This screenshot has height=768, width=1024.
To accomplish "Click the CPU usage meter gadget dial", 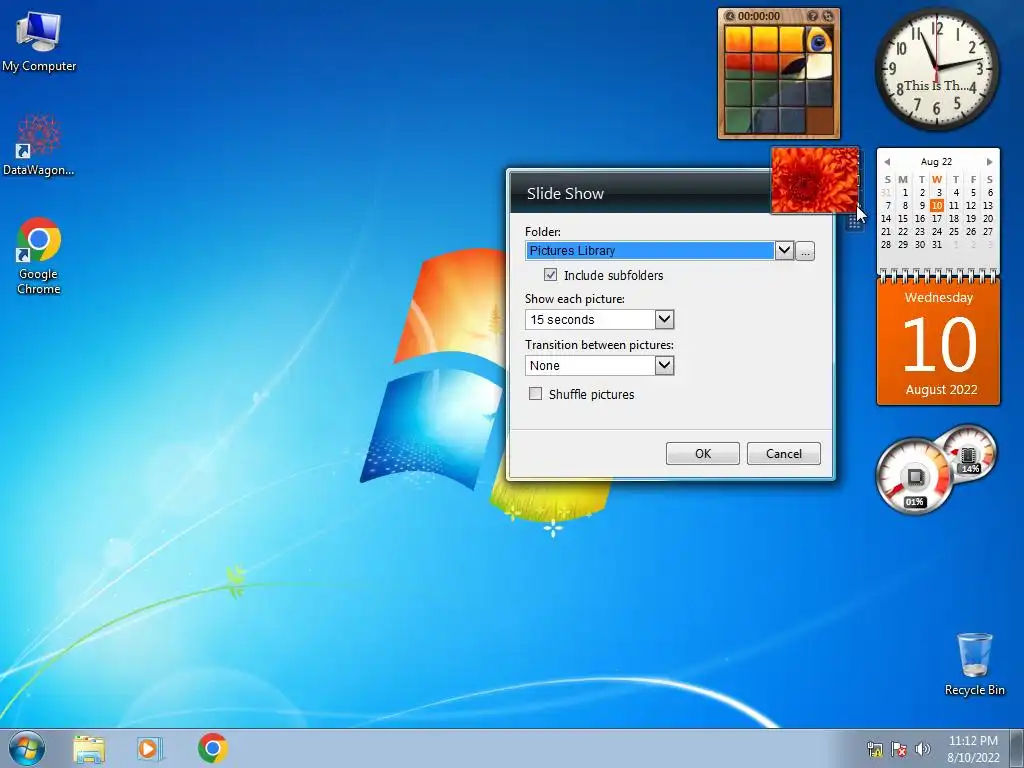I will (914, 477).
